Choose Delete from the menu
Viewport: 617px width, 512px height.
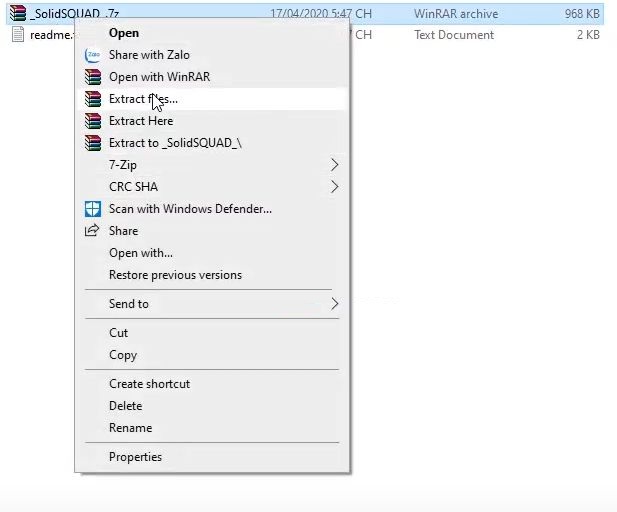pyautogui.click(x=211, y=406)
